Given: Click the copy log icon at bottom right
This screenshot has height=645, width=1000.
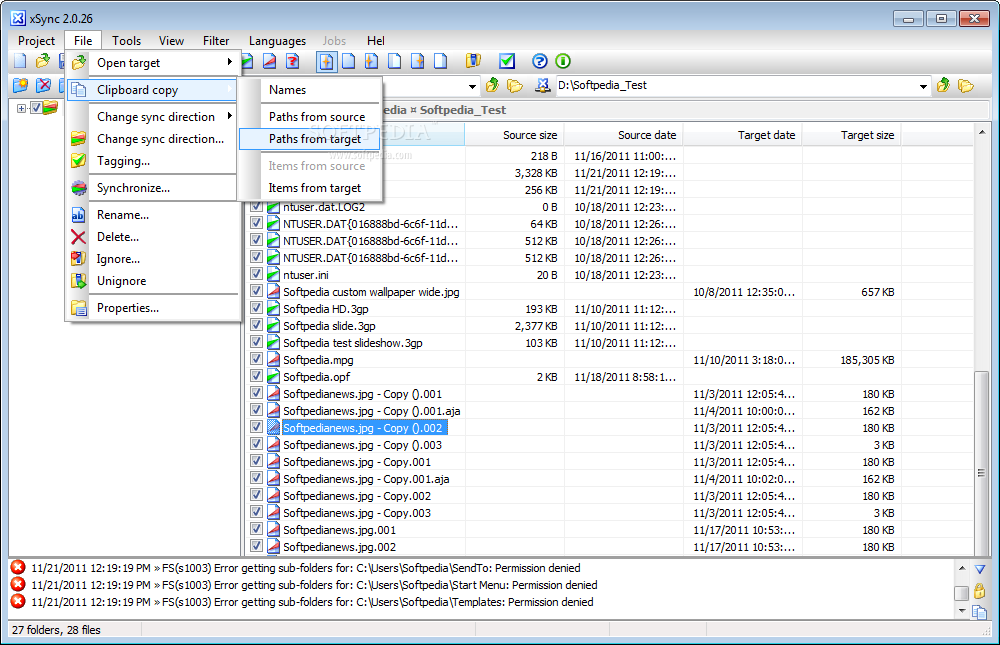Looking at the screenshot, I should [980, 612].
